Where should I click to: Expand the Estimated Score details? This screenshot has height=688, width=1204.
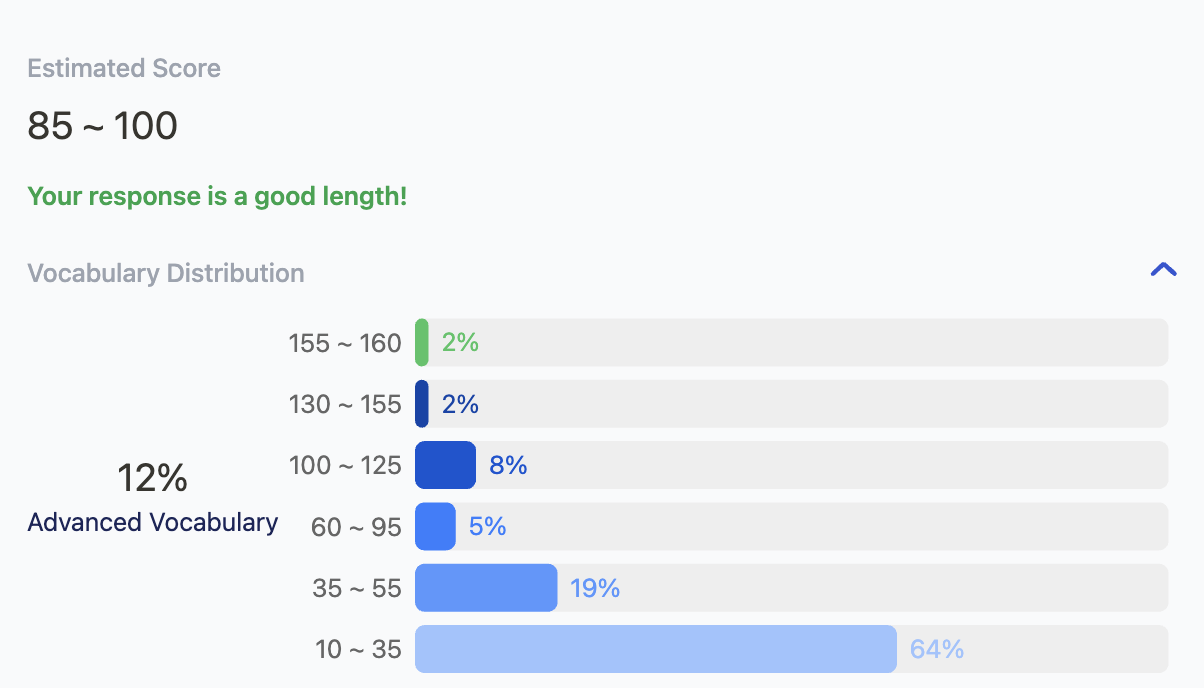(124, 68)
